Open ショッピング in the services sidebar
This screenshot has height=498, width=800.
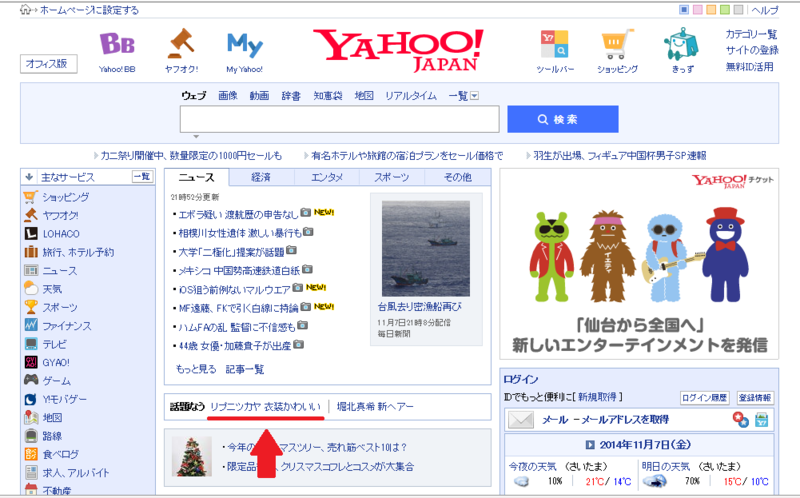(x=65, y=197)
